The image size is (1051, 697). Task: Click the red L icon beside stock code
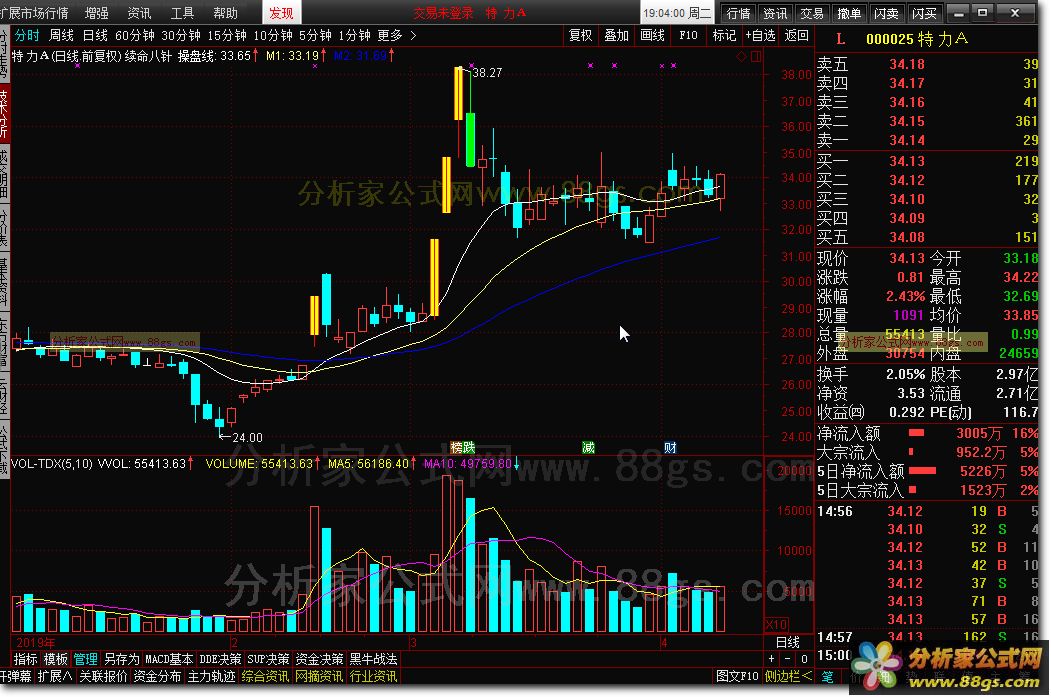click(x=841, y=40)
